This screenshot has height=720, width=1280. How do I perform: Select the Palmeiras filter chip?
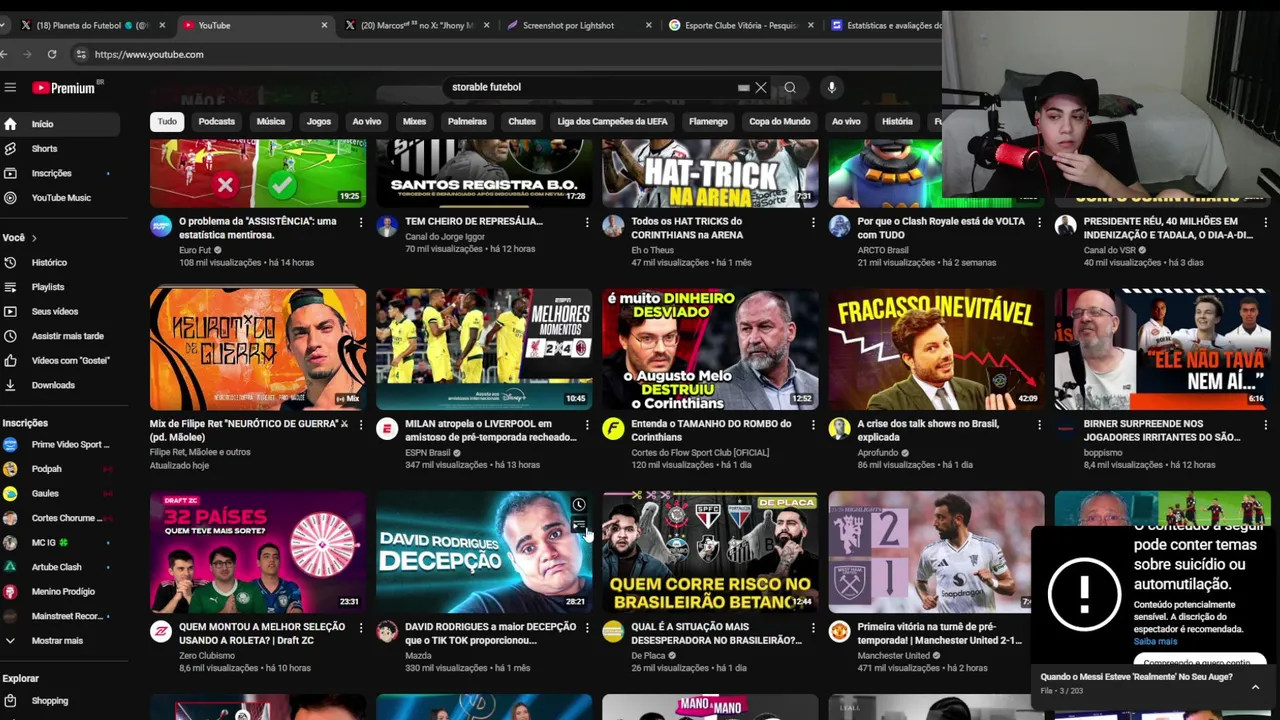[x=467, y=122]
